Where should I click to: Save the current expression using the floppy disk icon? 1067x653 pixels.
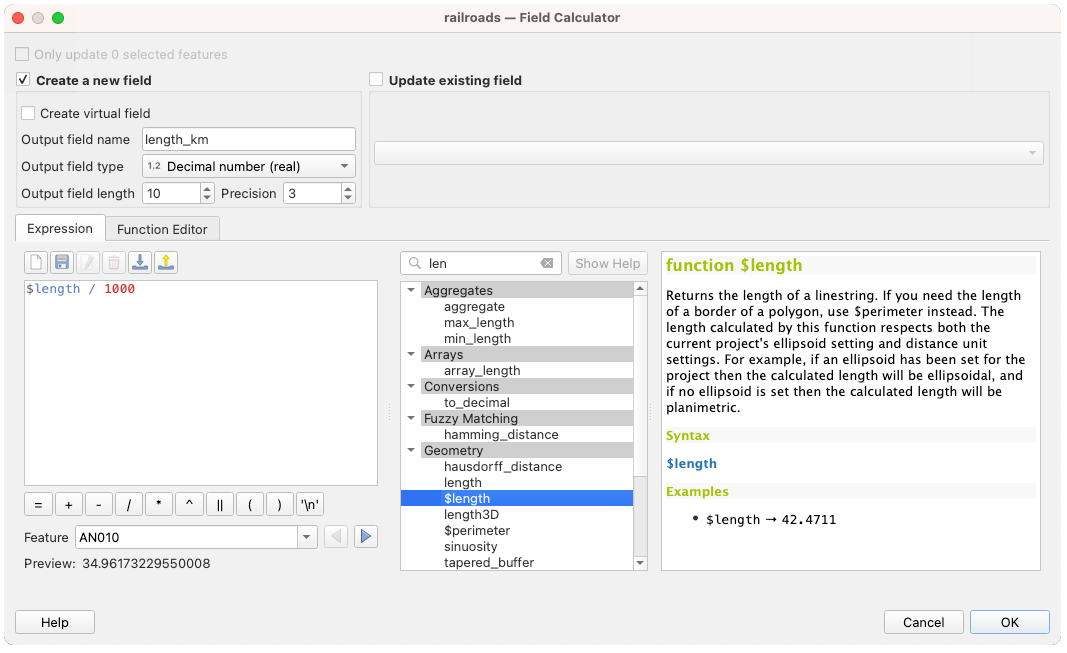pos(61,262)
